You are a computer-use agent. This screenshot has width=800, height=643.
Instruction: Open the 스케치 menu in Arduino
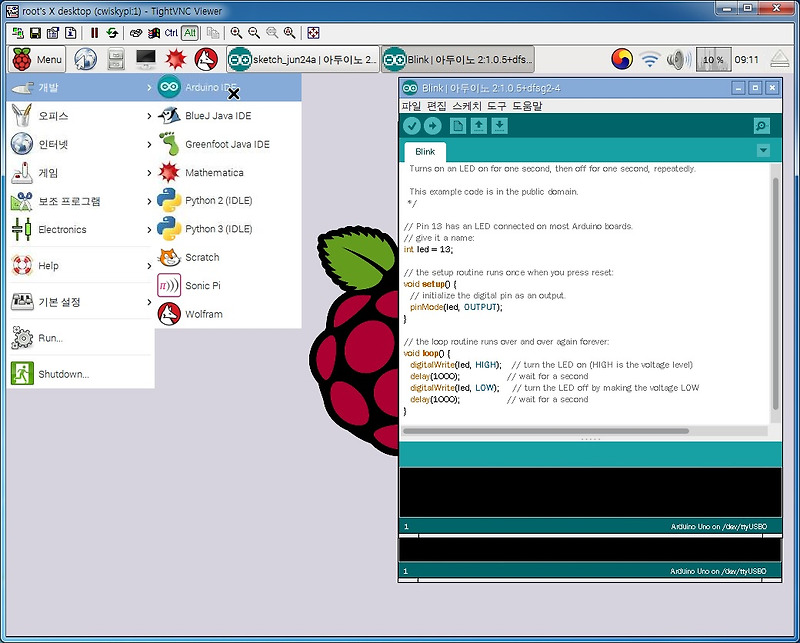click(466, 106)
